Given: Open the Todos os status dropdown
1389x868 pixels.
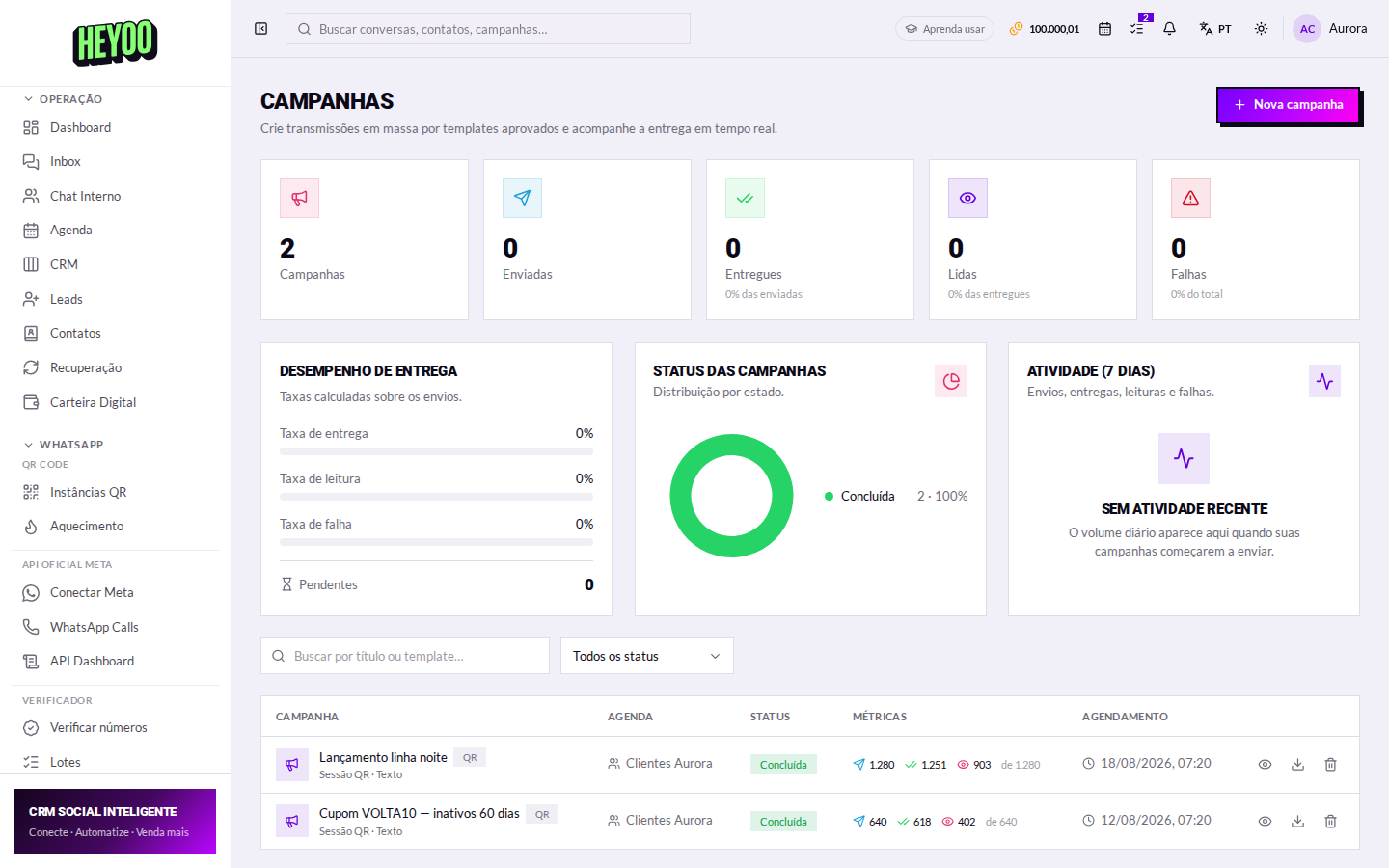Looking at the screenshot, I should coord(647,656).
